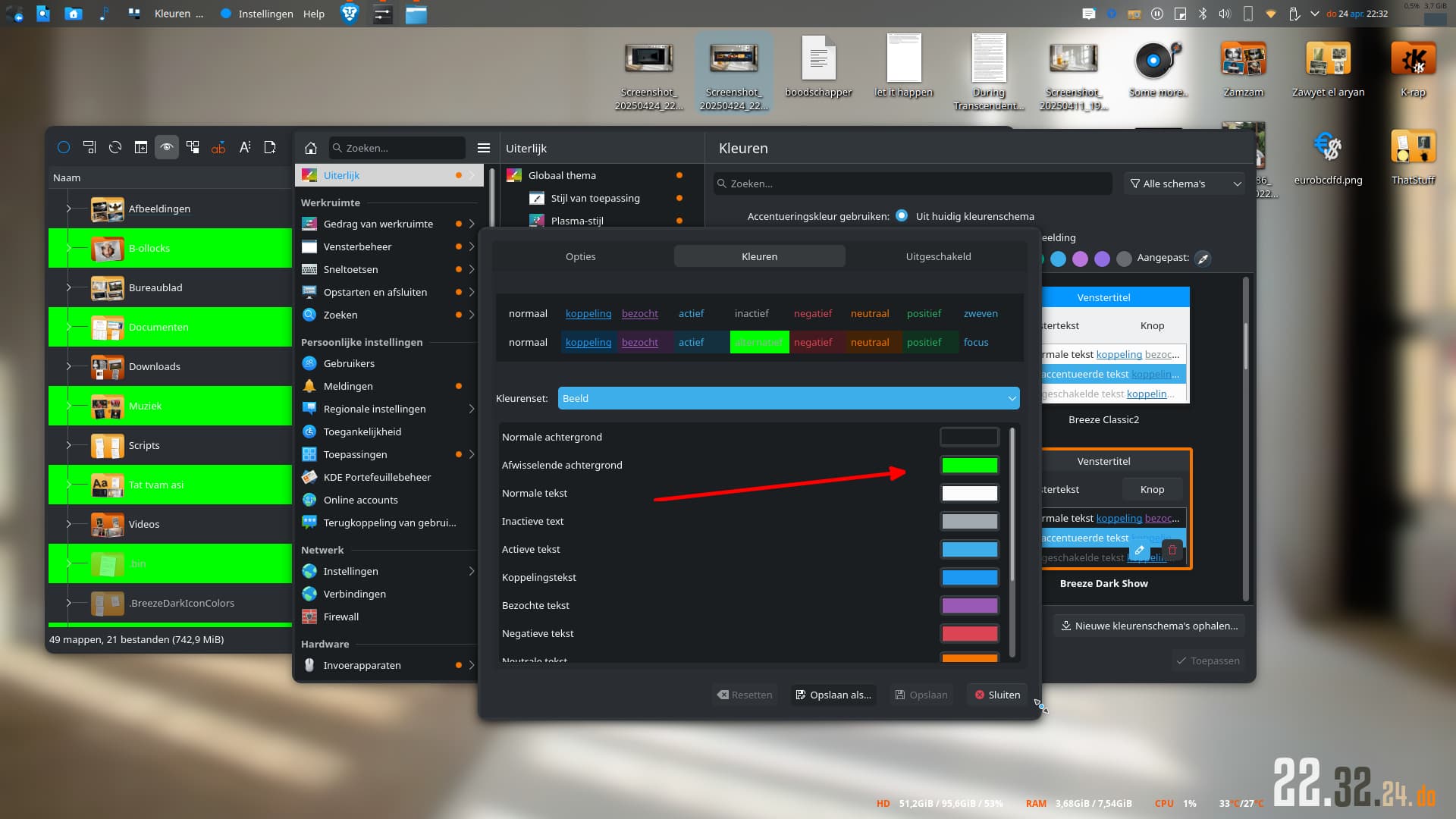Switch to the Opties tab
This screenshot has width=1456, height=819.
[x=581, y=256]
